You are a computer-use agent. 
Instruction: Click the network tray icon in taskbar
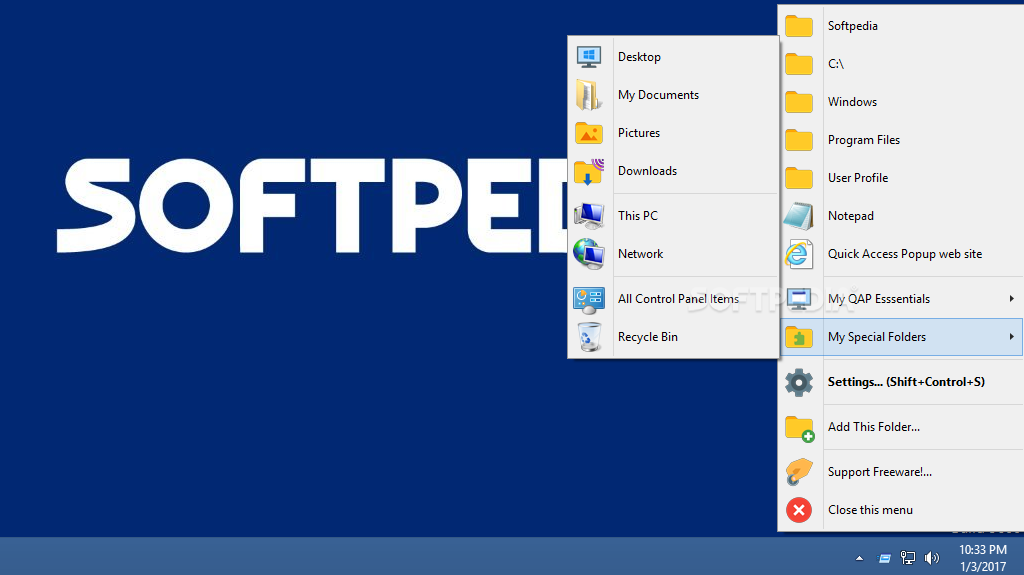coord(908,557)
